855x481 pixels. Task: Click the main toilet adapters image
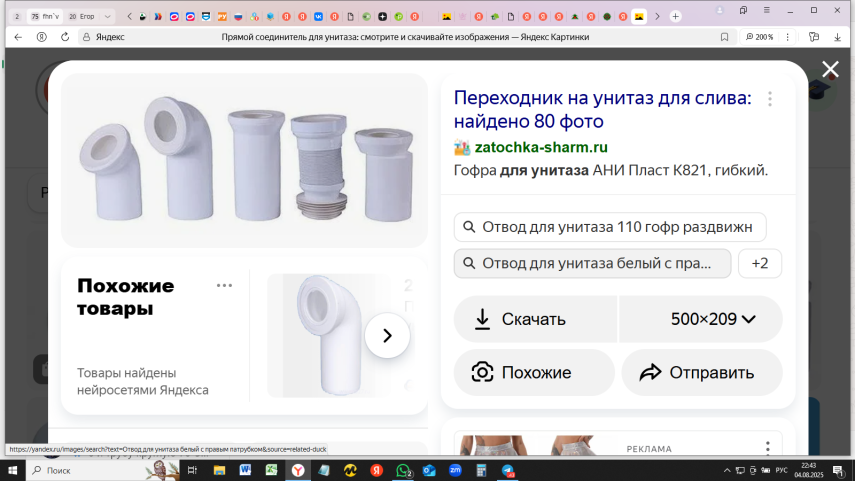(245, 160)
